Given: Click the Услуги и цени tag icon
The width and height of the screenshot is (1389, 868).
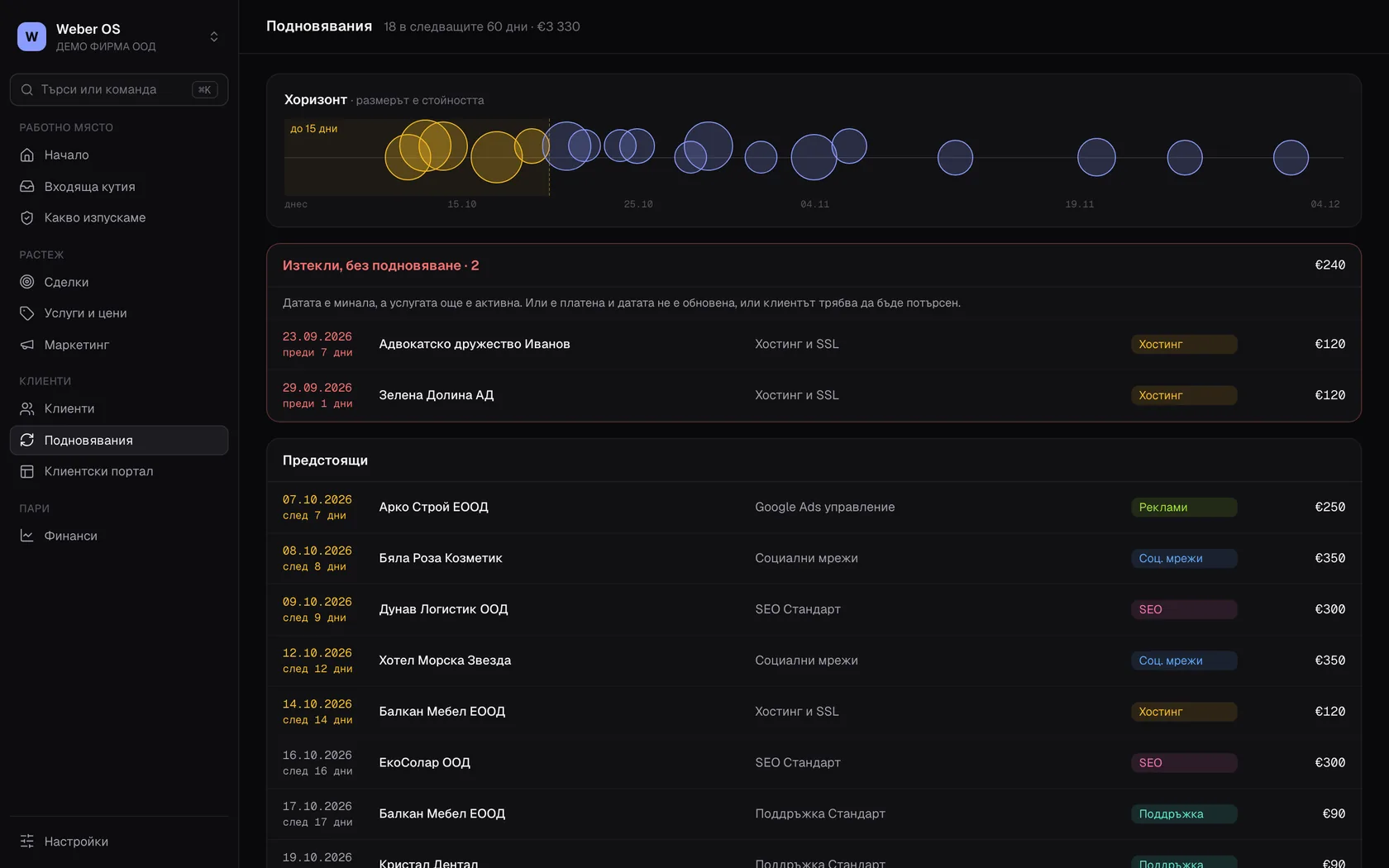Looking at the screenshot, I should click(x=27, y=313).
